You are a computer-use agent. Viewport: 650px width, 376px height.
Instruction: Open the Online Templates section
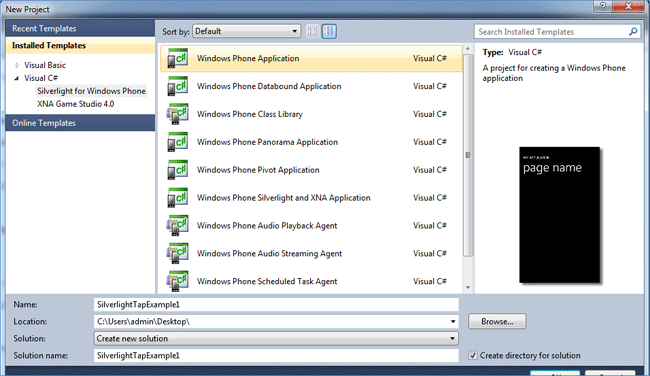(x=80, y=123)
